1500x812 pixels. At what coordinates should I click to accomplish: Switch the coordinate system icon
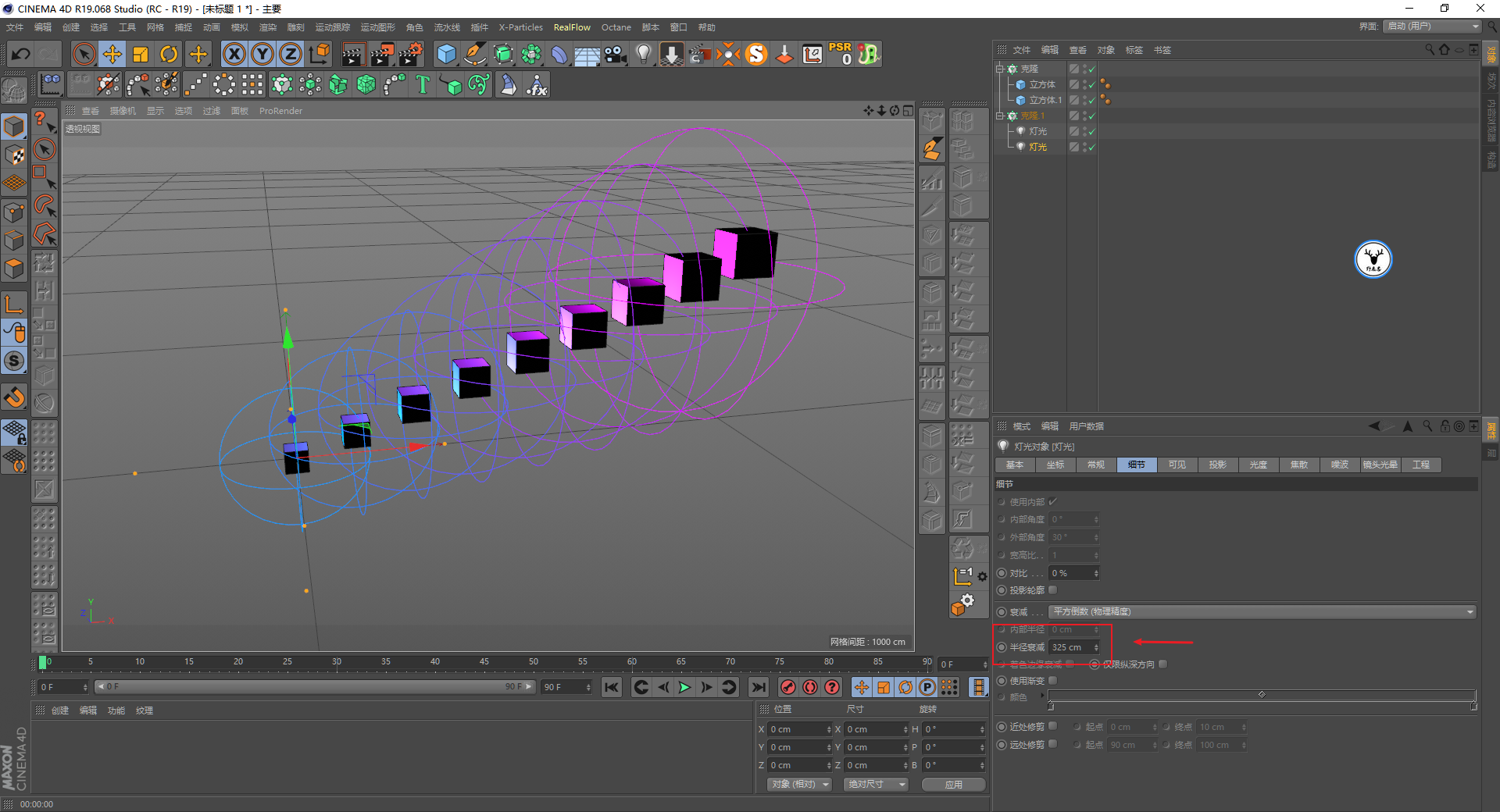[x=319, y=54]
